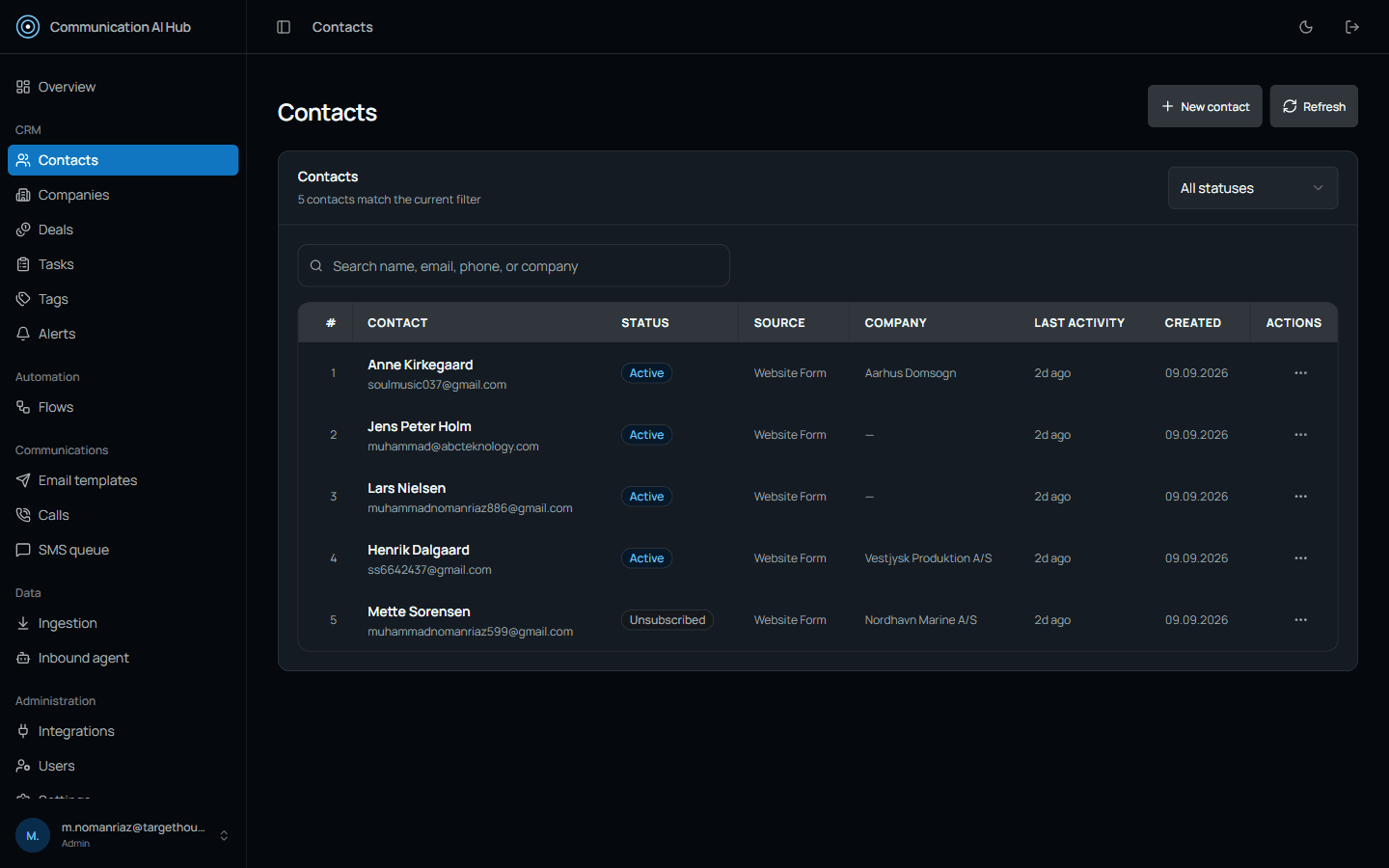This screenshot has height=868, width=1389.
Task: Navigate to Ingestion
Action: click(x=123, y=623)
